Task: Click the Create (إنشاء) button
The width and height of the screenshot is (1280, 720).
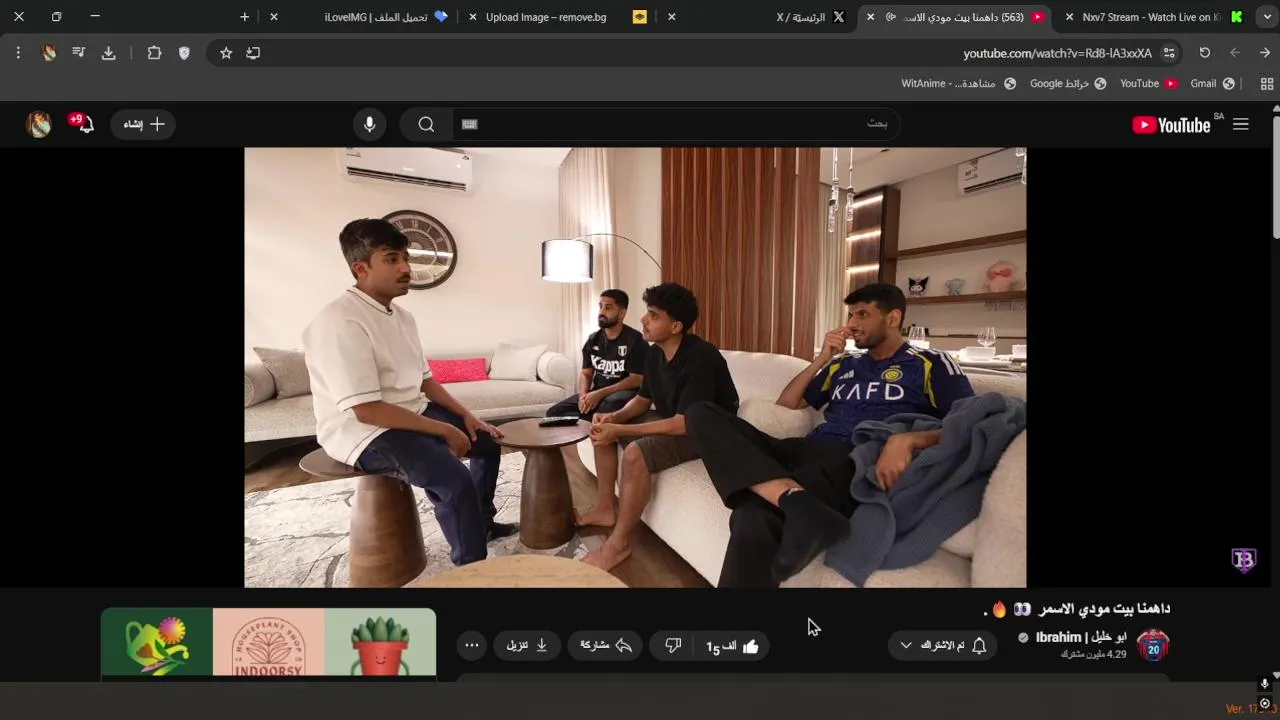Action: [143, 124]
